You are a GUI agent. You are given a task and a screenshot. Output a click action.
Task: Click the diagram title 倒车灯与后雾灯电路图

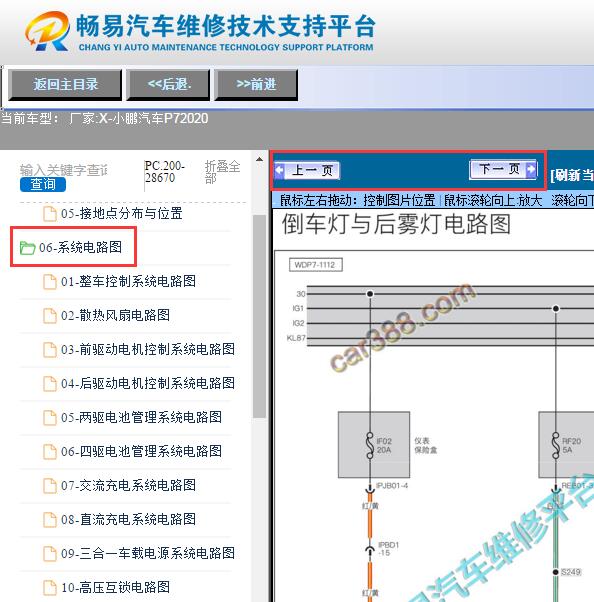click(x=396, y=224)
